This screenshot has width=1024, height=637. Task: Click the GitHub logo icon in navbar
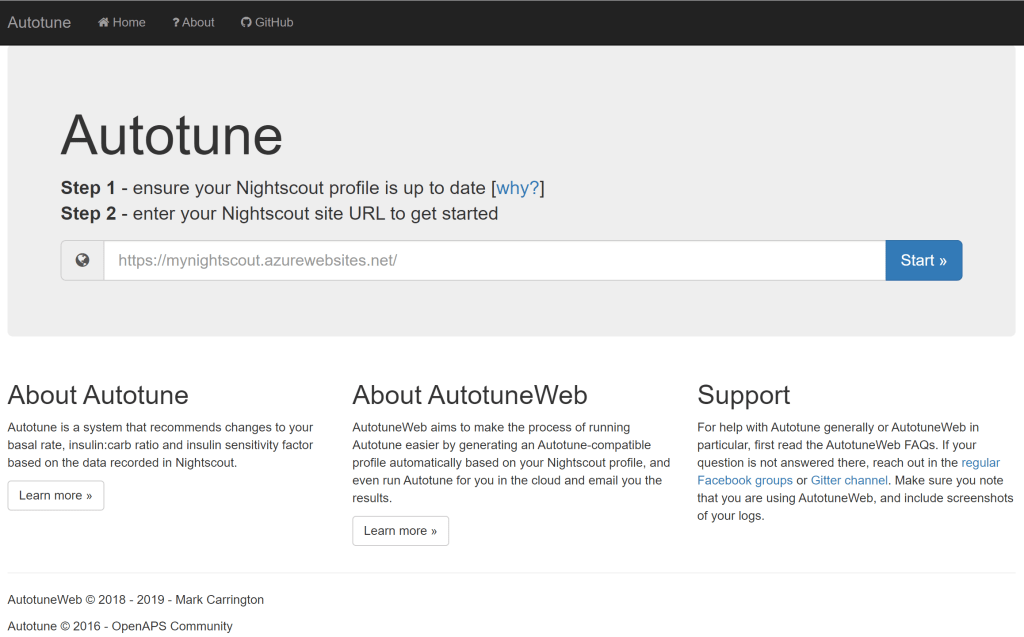246,22
